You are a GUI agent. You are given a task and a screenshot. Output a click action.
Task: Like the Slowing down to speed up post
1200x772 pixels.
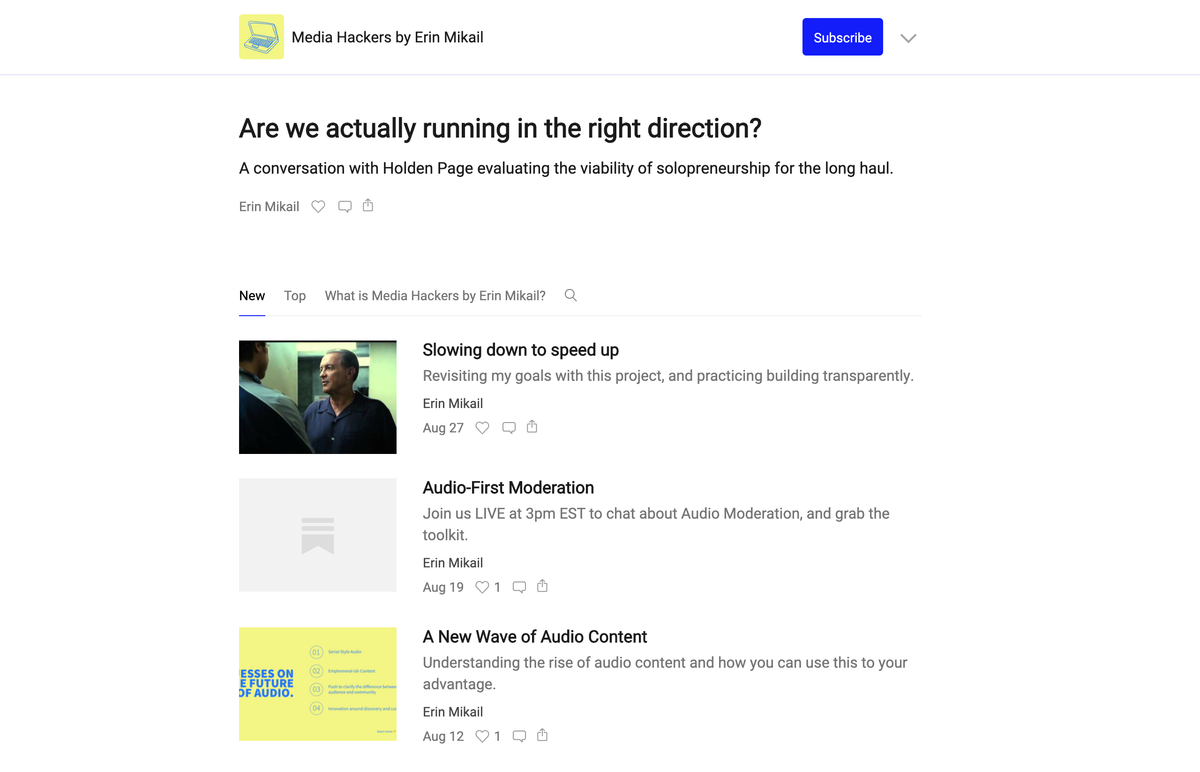(482, 428)
